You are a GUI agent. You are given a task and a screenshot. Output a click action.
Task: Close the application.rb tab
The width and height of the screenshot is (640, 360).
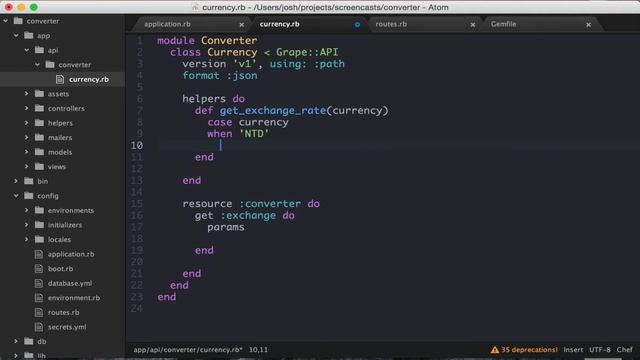pos(242,25)
